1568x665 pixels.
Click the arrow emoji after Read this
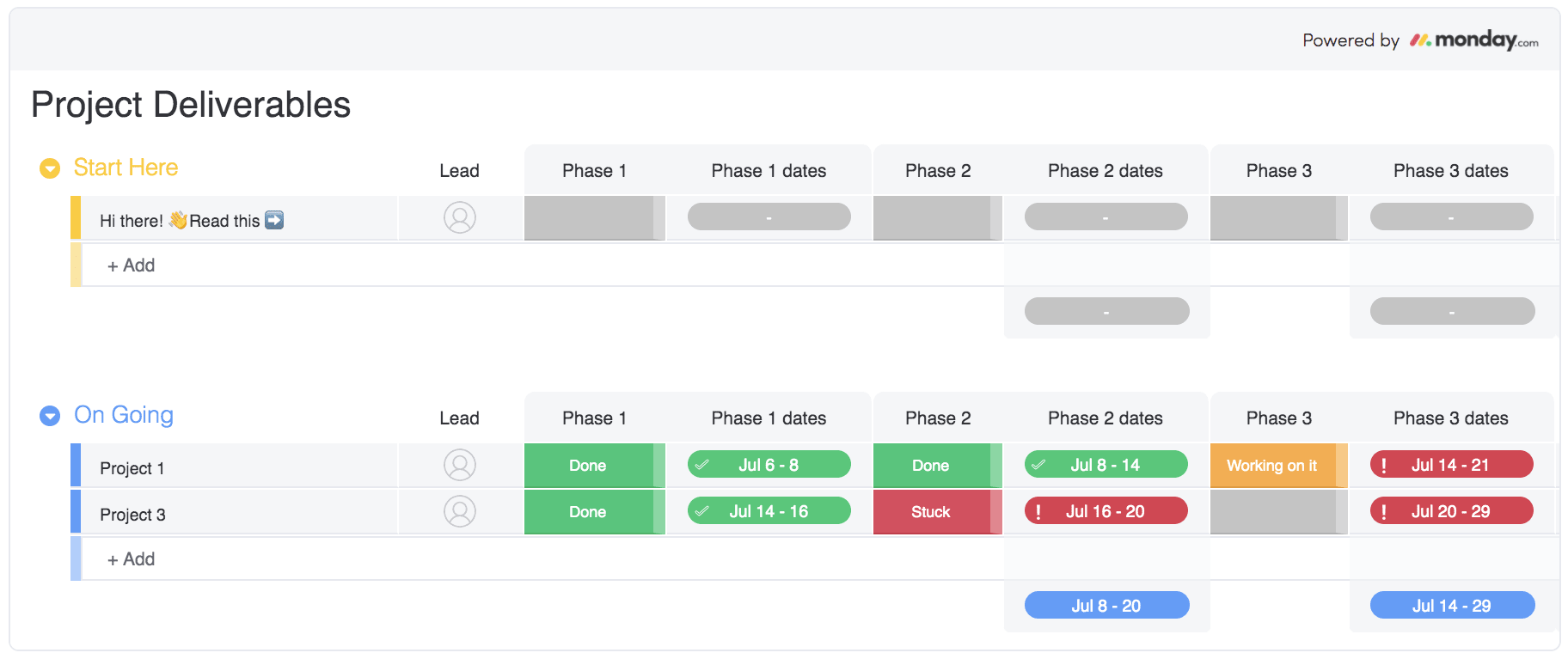274,220
